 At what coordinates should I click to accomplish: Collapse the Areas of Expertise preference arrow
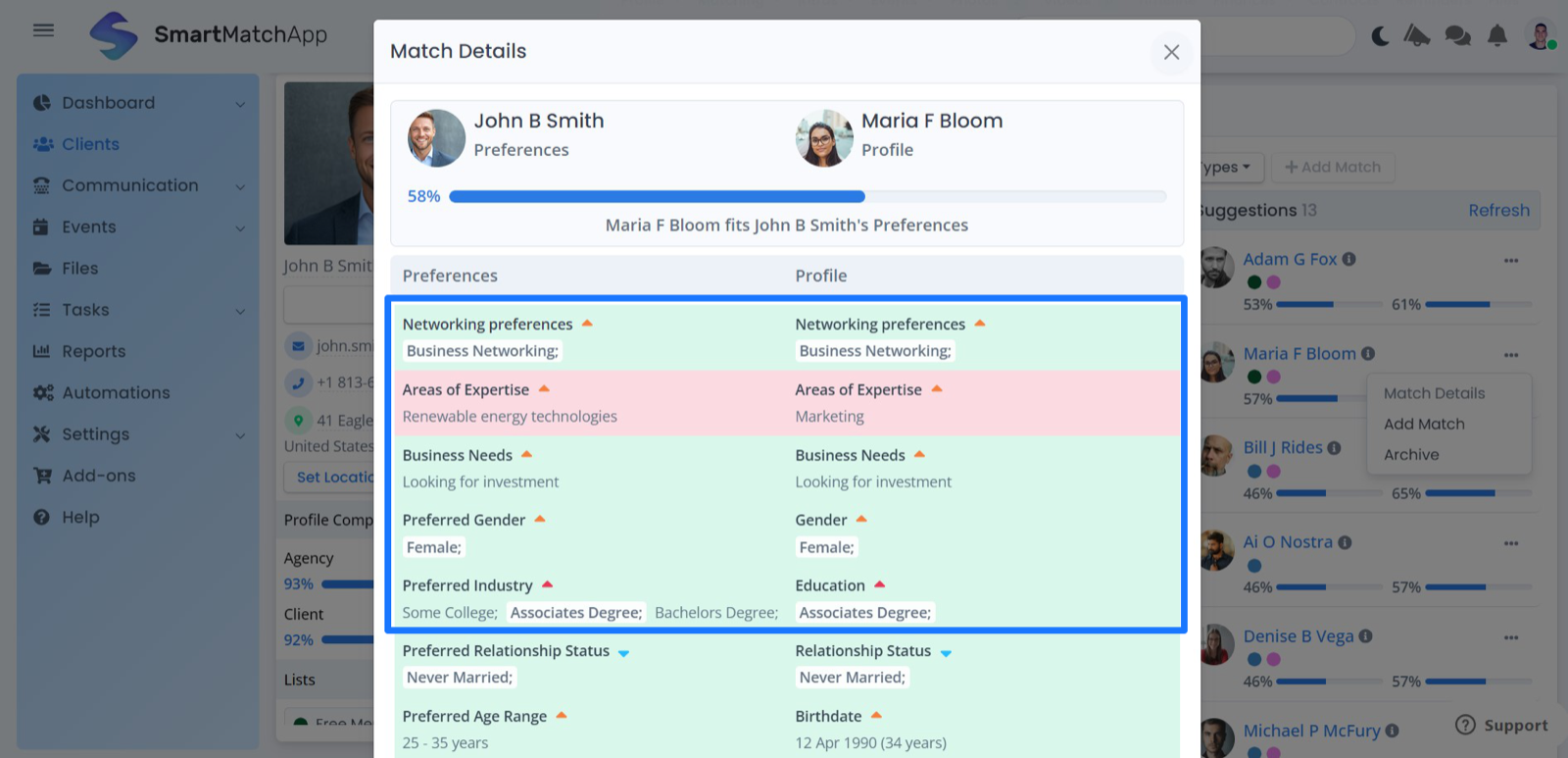[544, 388]
